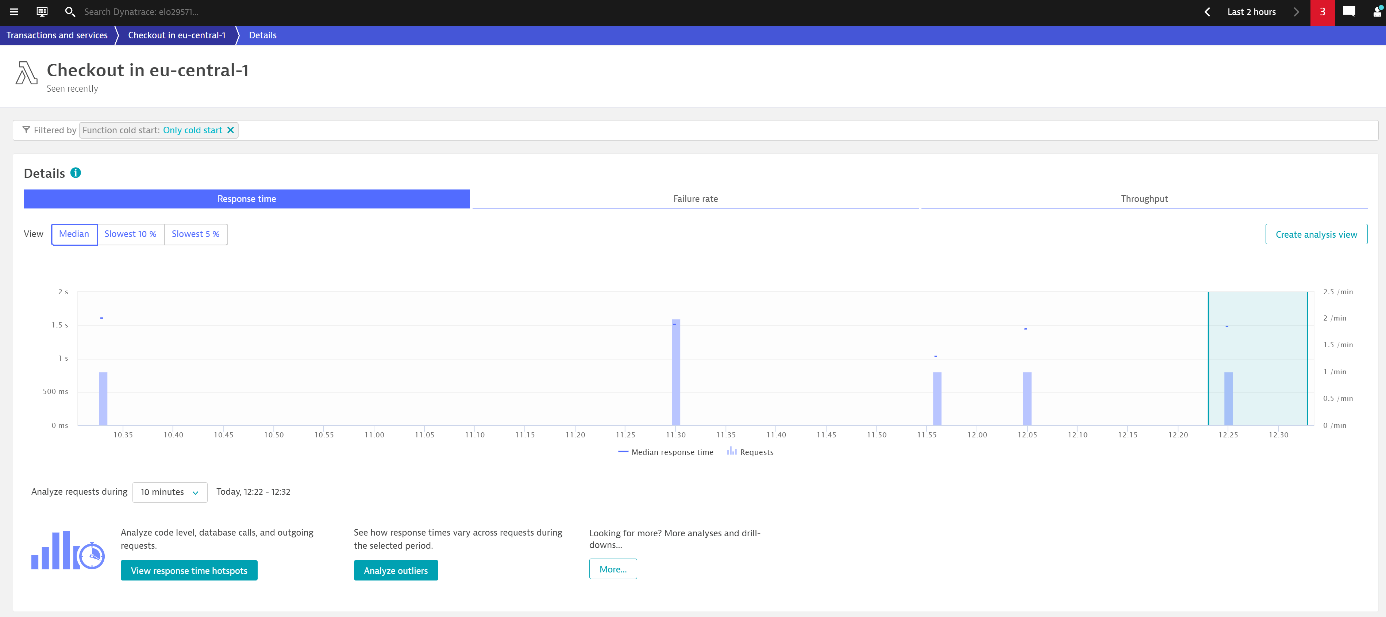Switch to the Failure rate tab
The width and height of the screenshot is (1386, 617).
(x=694, y=198)
